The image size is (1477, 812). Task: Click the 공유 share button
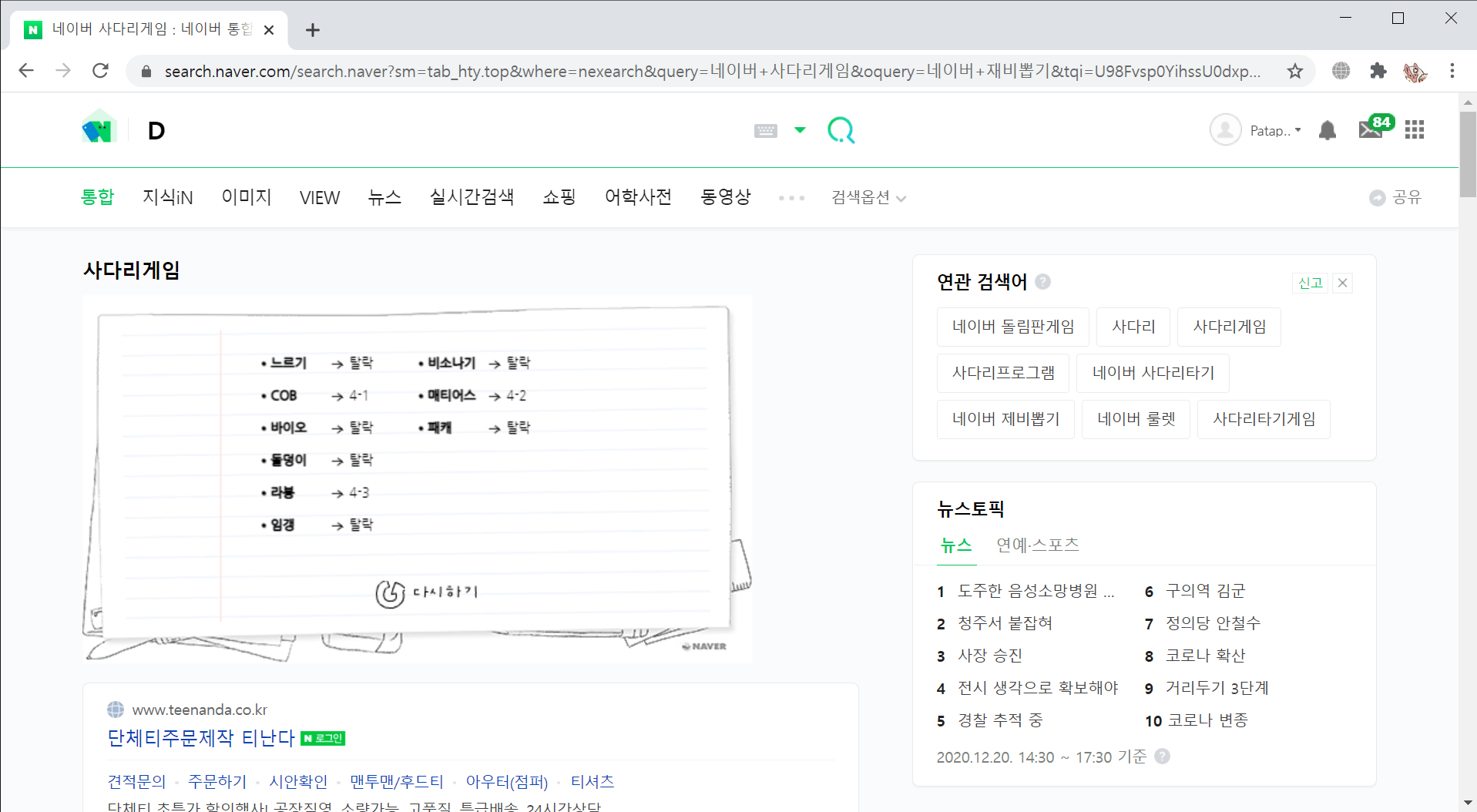click(x=1395, y=198)
